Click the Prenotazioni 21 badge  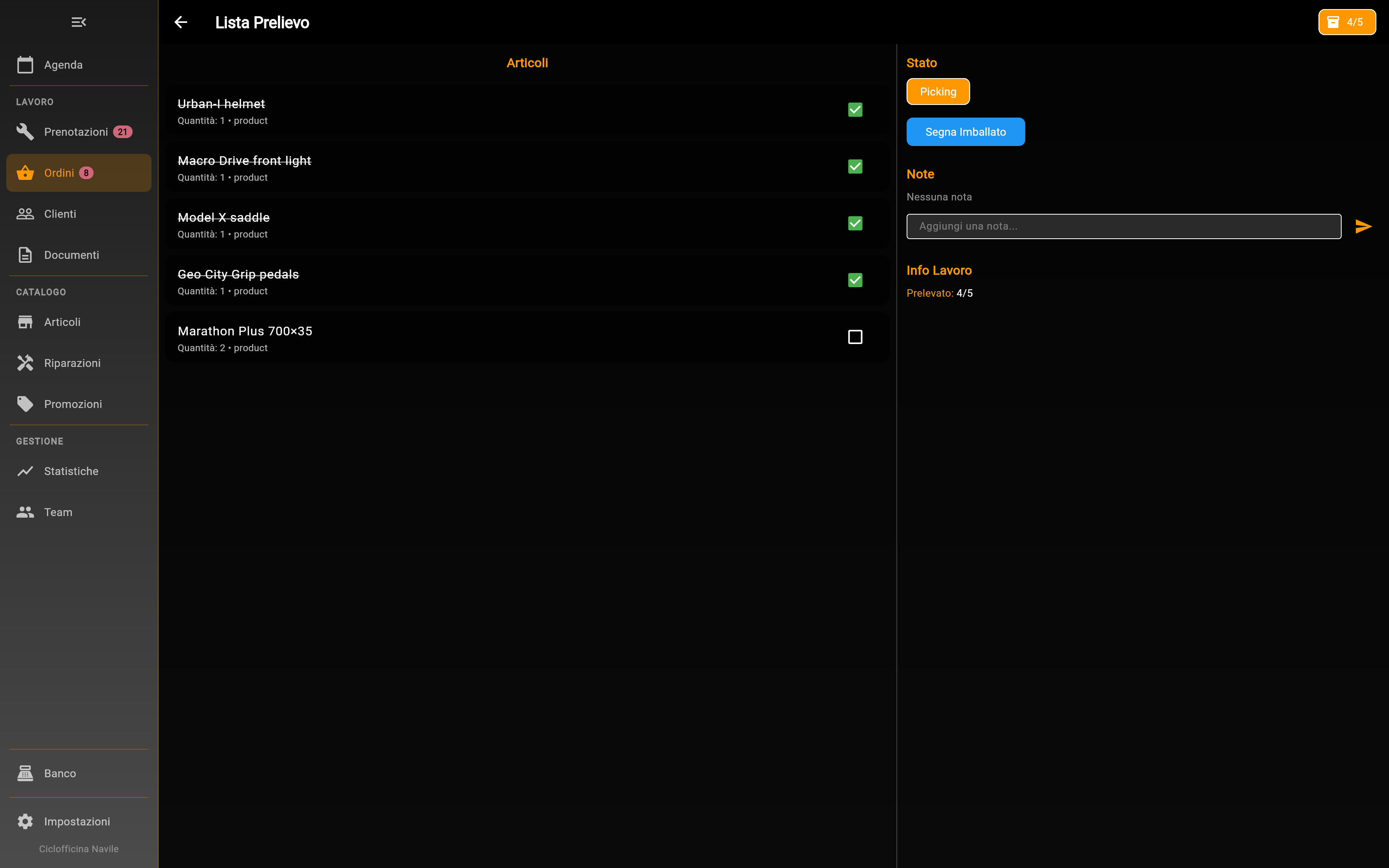tap(122, 131)
